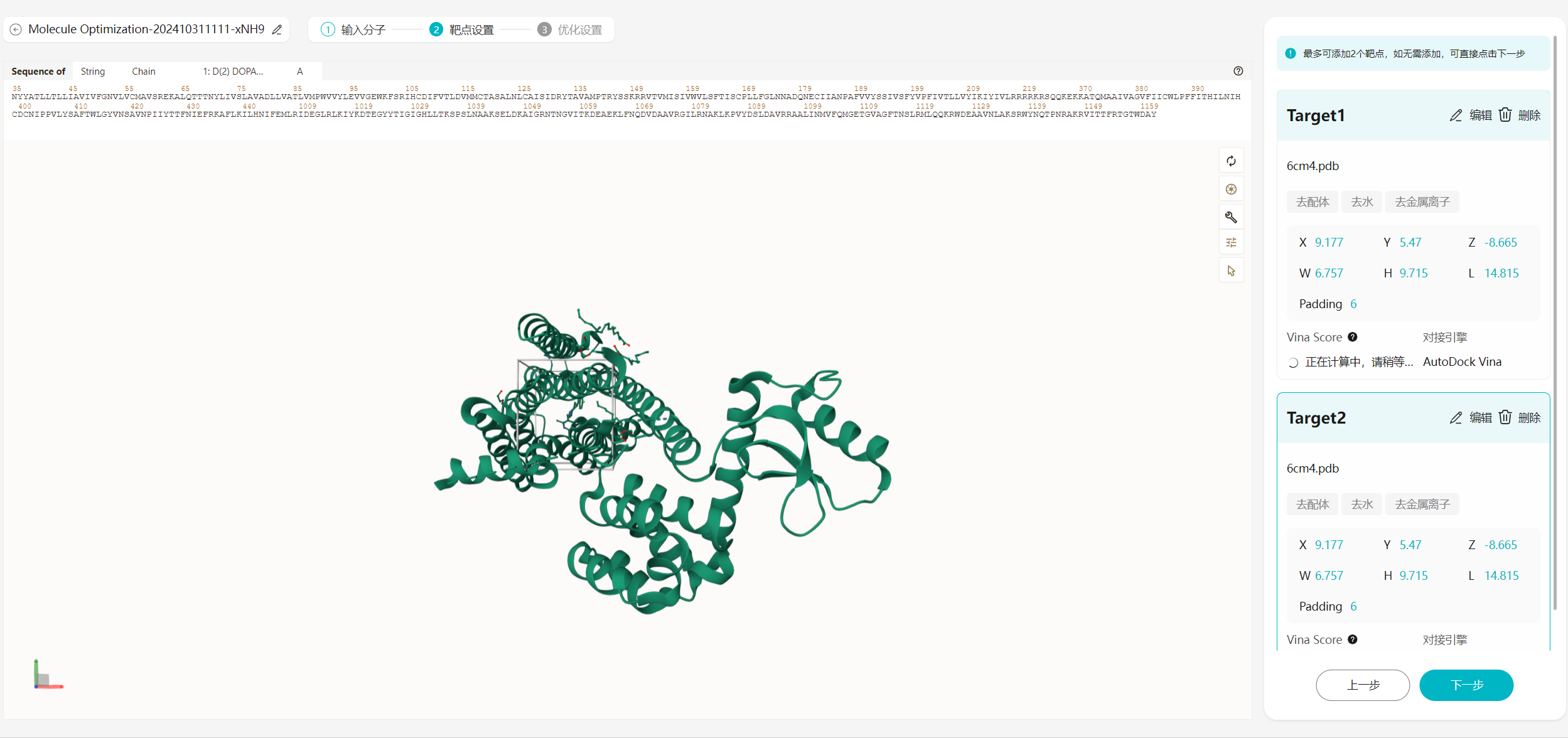
Task: Click the 删除 label for Target2
Action: (x=1529, y=418)
